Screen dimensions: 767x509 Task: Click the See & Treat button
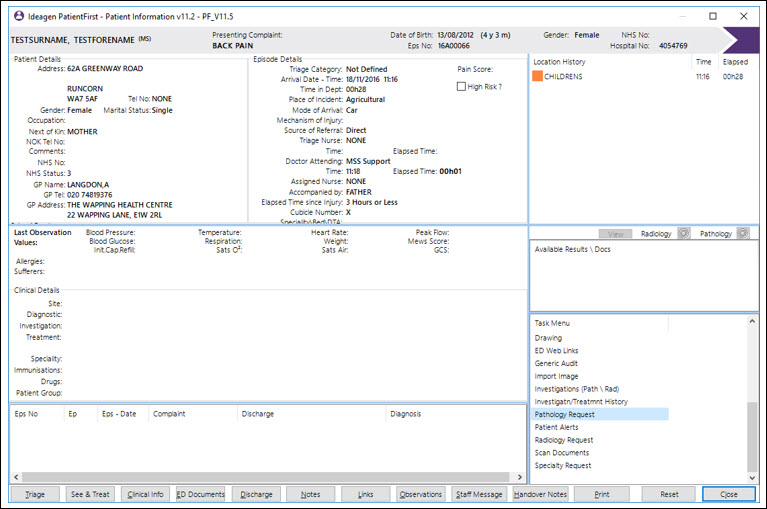[x=90, y=494]
